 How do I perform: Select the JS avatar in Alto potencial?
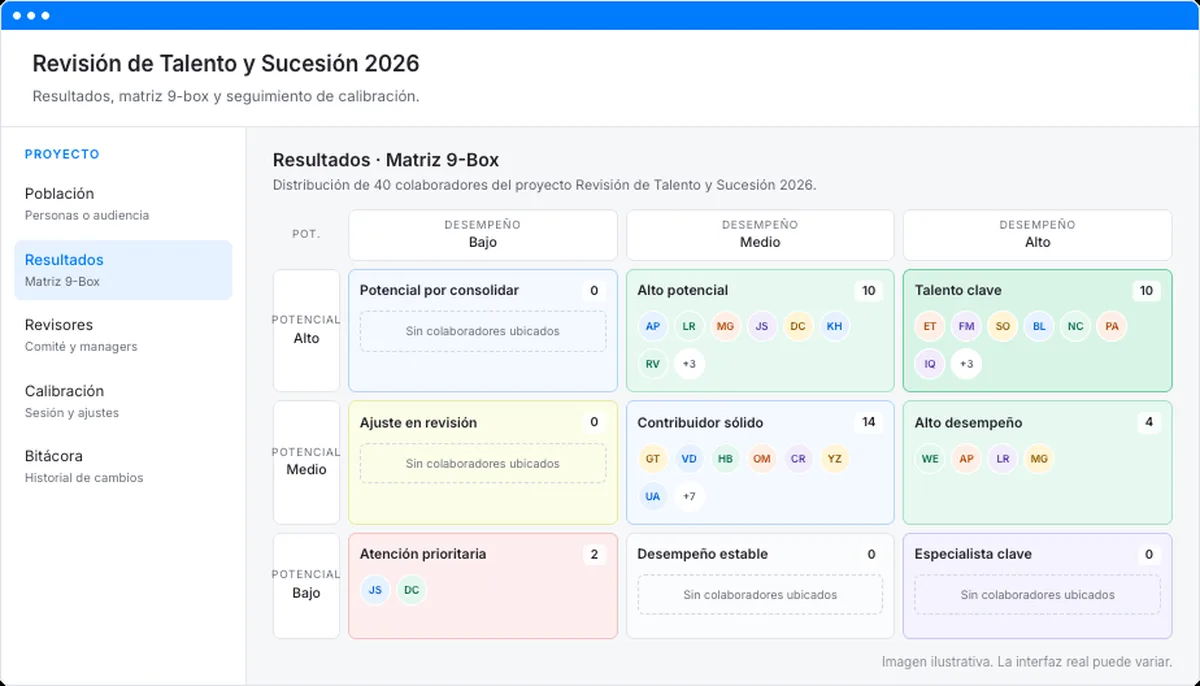761,326
